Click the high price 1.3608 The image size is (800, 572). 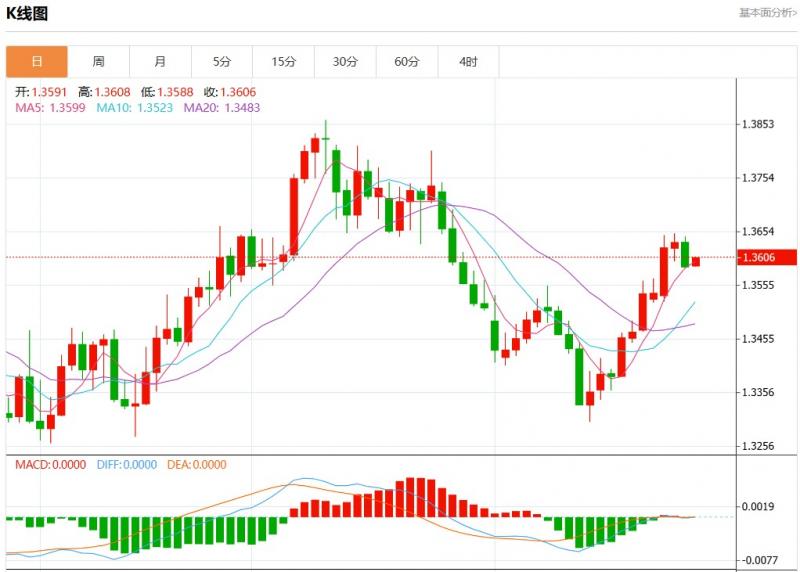pos(113,92)
